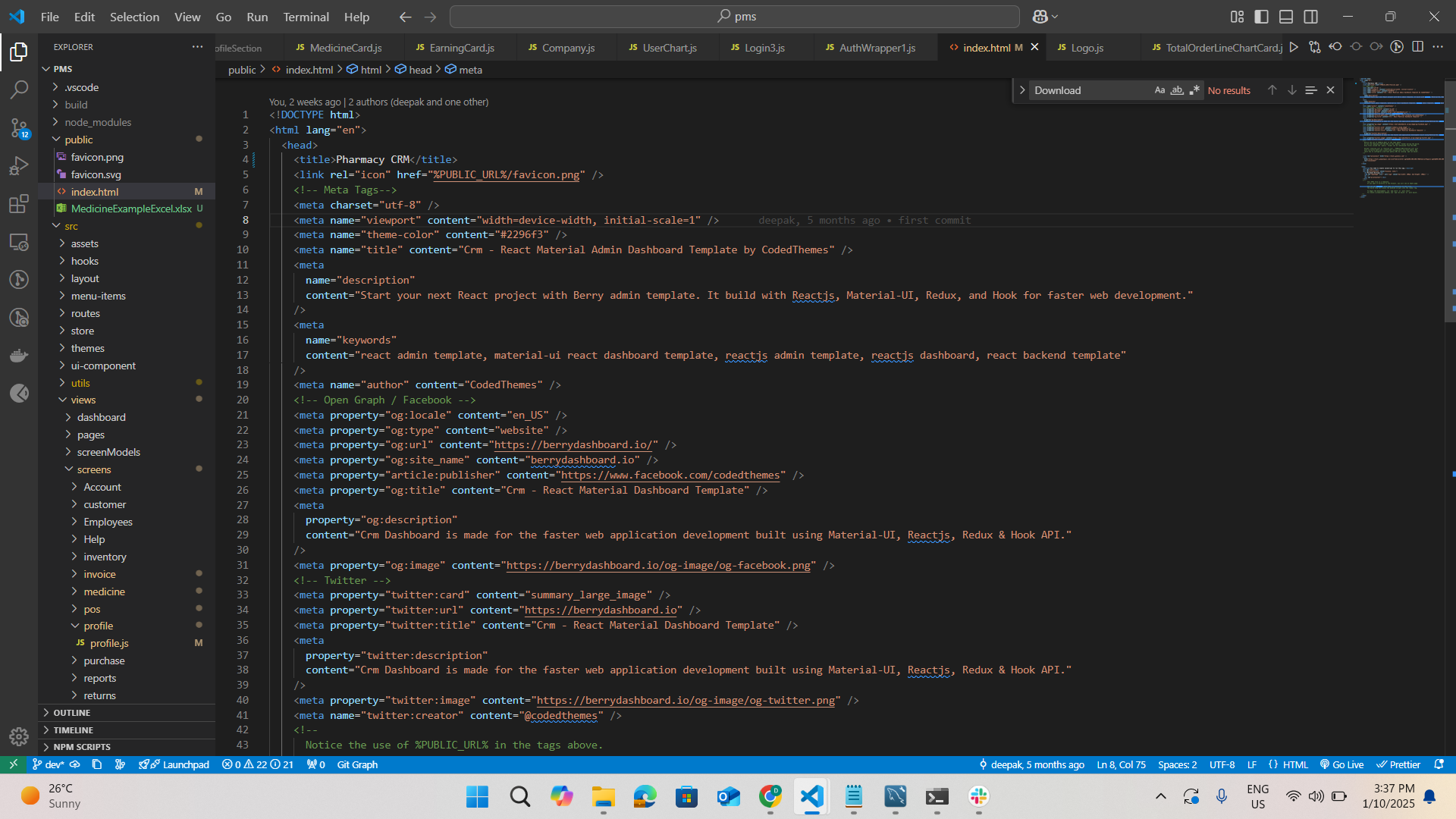Toggle Use Regular Expression in find

pos(1194,90)
